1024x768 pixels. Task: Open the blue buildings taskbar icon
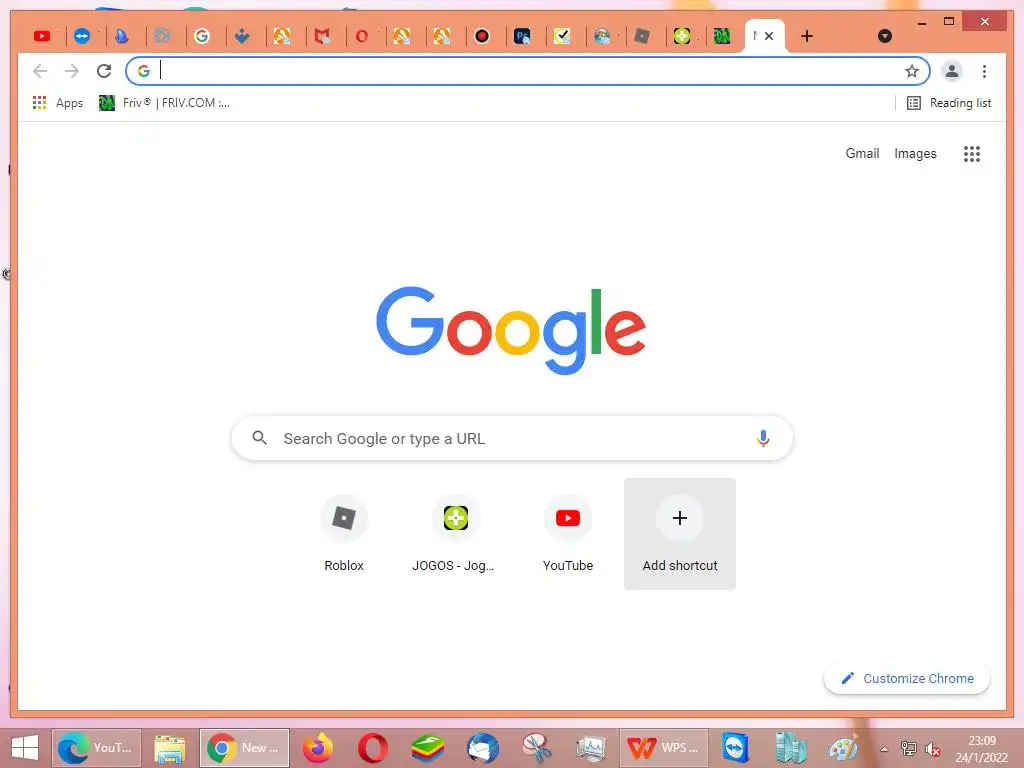(790, 748)
